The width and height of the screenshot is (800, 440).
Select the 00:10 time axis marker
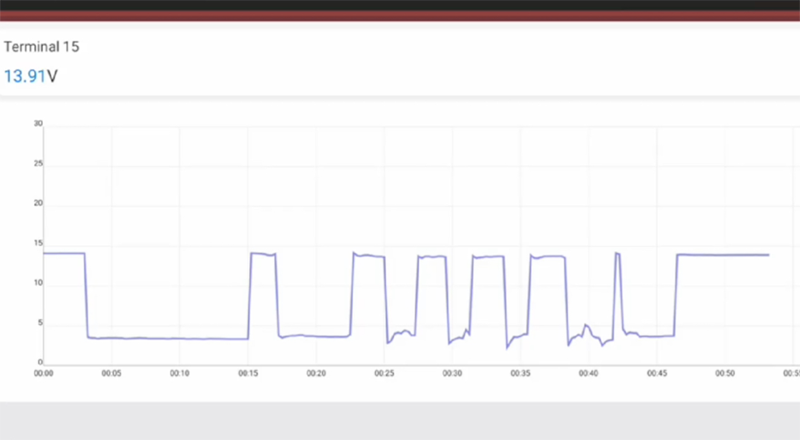[180, 373]
